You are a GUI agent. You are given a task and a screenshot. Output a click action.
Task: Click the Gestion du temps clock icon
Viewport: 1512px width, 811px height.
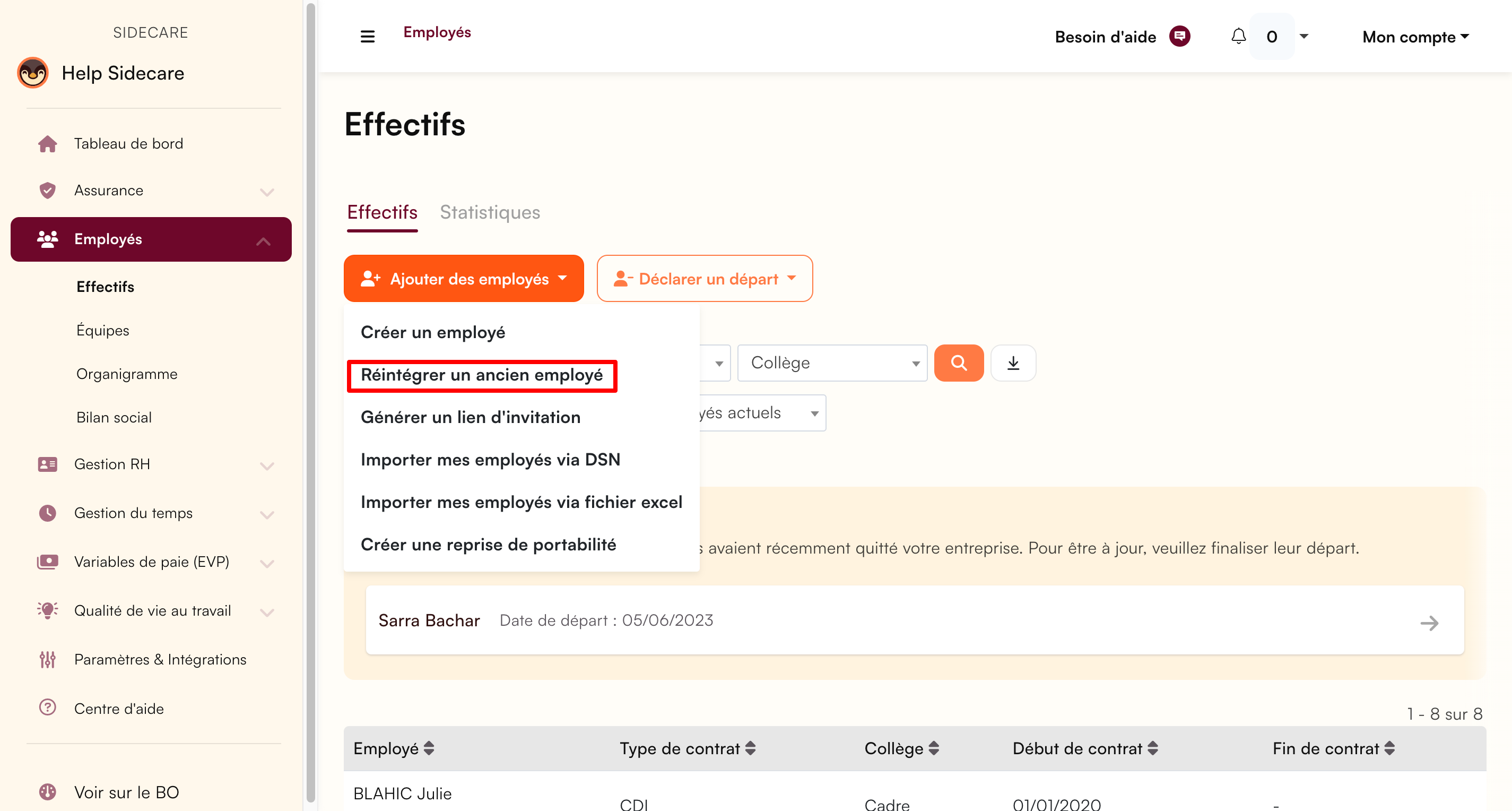pos(48,513)
